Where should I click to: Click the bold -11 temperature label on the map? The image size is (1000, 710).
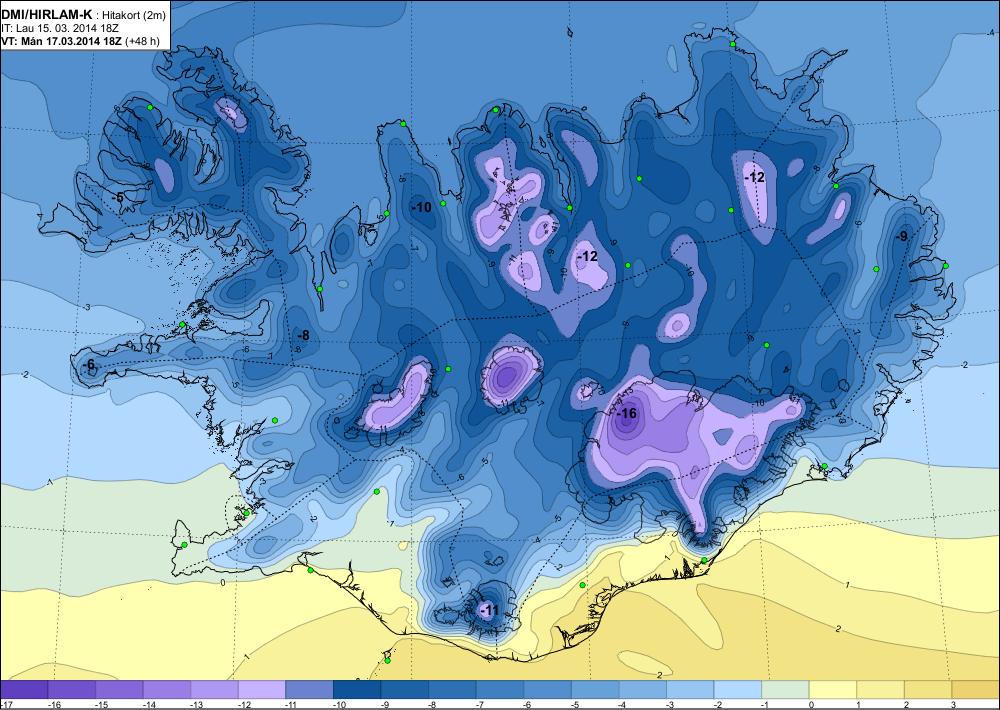pyautogui.click(x=488, y=610)
